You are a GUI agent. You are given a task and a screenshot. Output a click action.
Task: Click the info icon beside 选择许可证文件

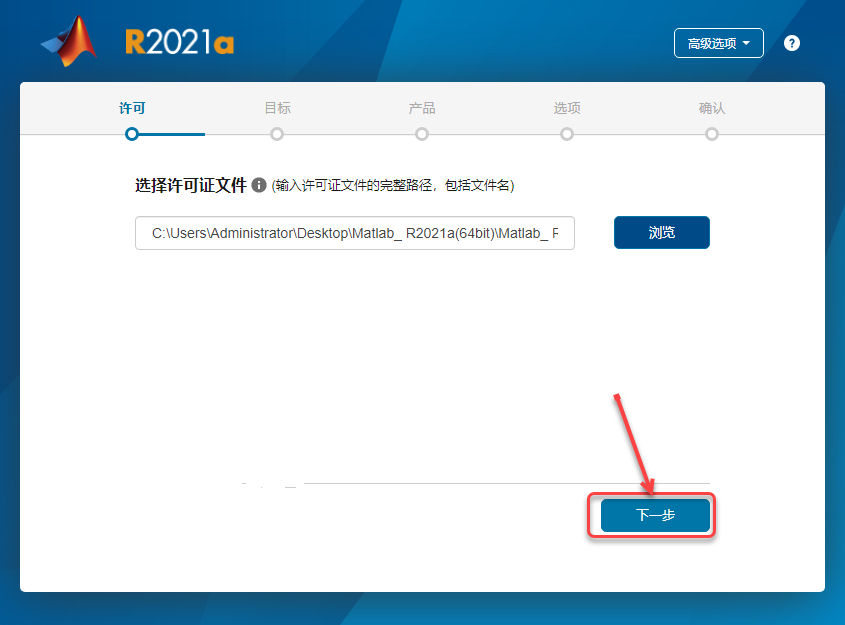tap(259, 185)
